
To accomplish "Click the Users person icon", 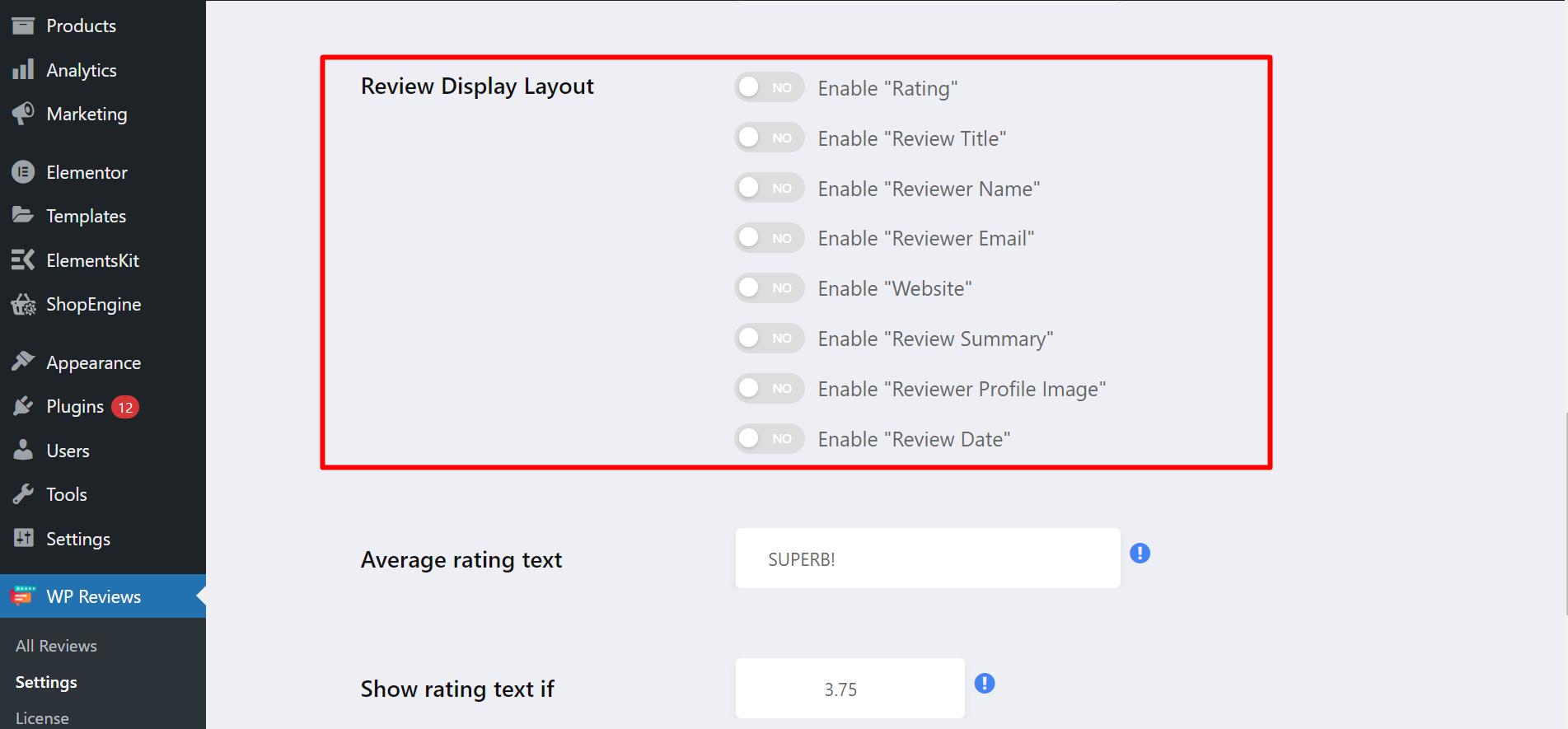I will [23, 450].
